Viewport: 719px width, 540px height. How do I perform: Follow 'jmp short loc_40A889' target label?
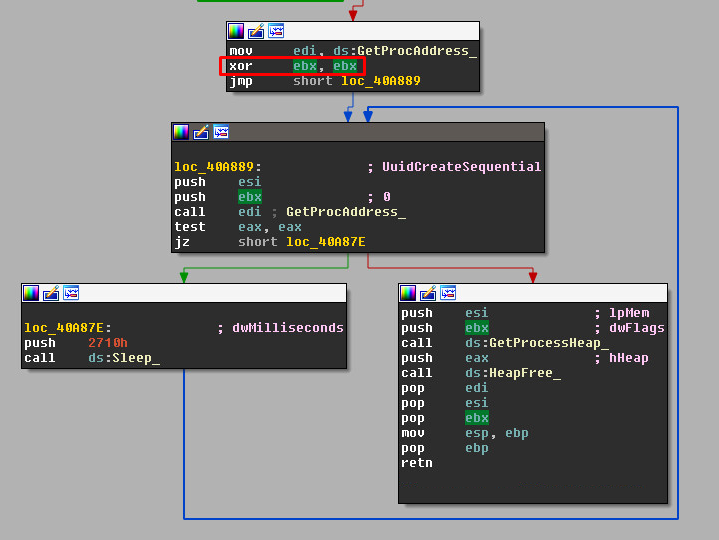[x=381, y=81]
